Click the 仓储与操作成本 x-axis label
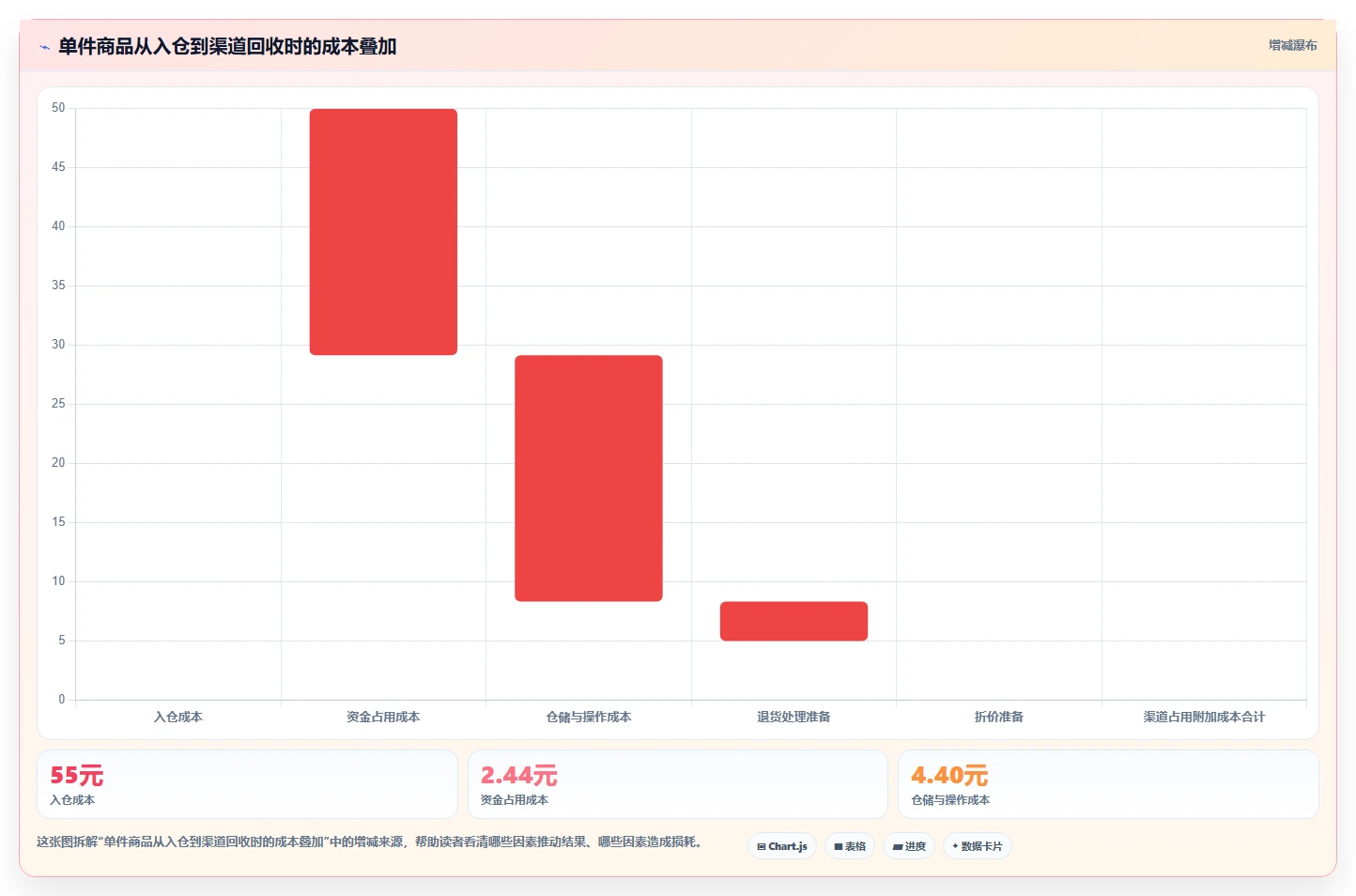 589,717
